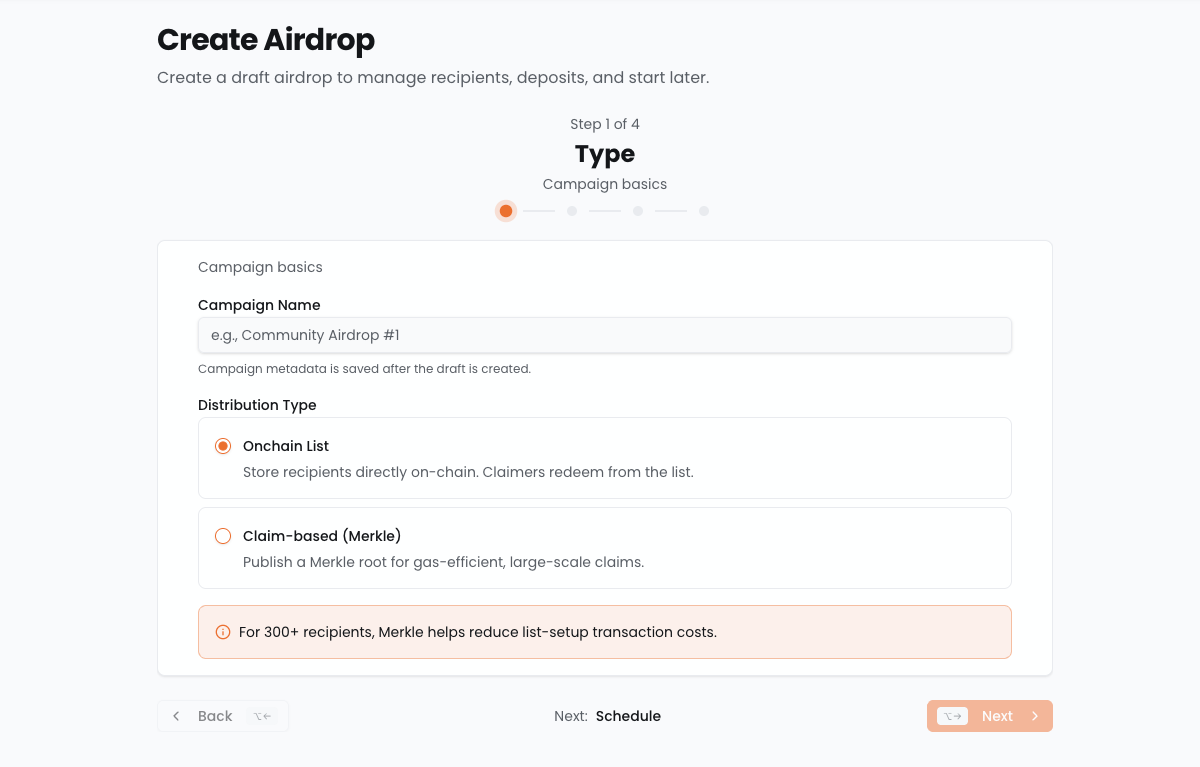Click the active orange step one dot
This screenshot has width=1200, height=767.
tap(506, 211)
